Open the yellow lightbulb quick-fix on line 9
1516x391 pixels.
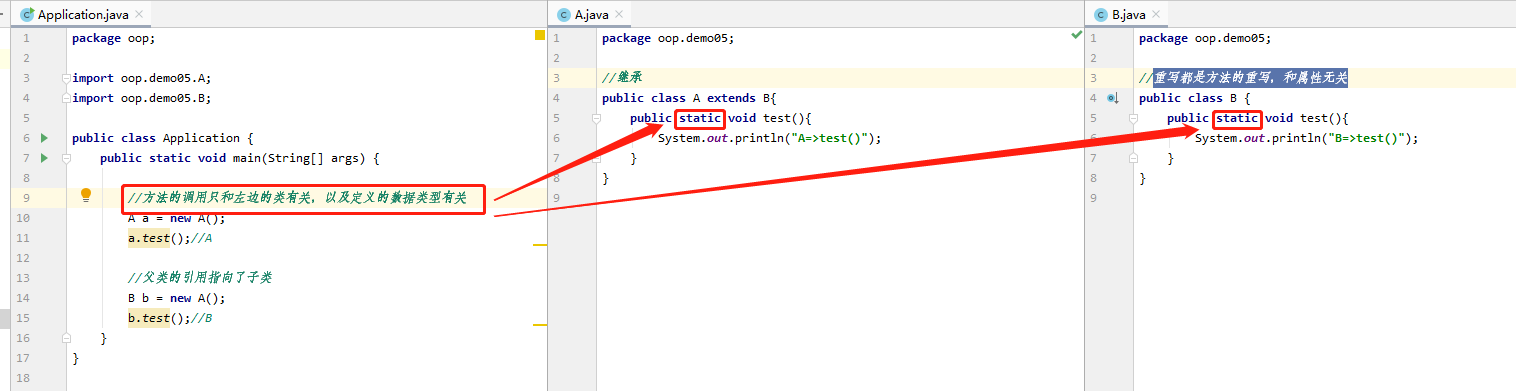click(x=86, y=195)
